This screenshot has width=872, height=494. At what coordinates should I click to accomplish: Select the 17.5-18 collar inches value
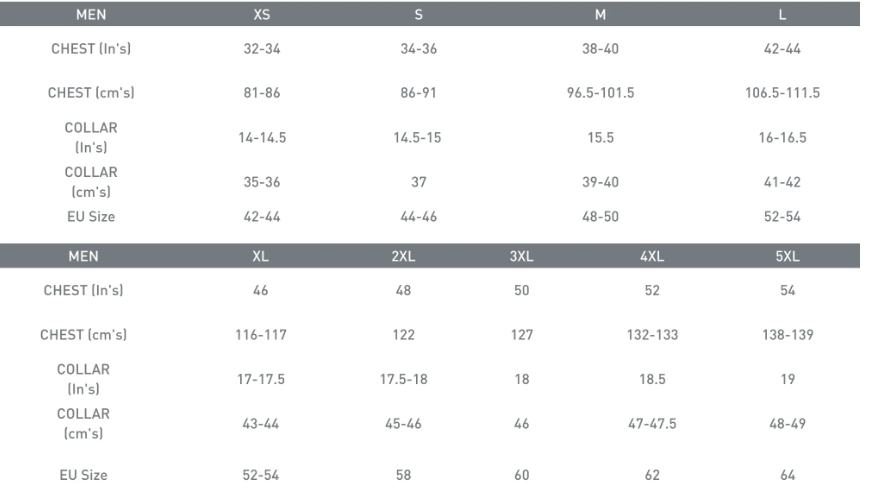point(403,379)
